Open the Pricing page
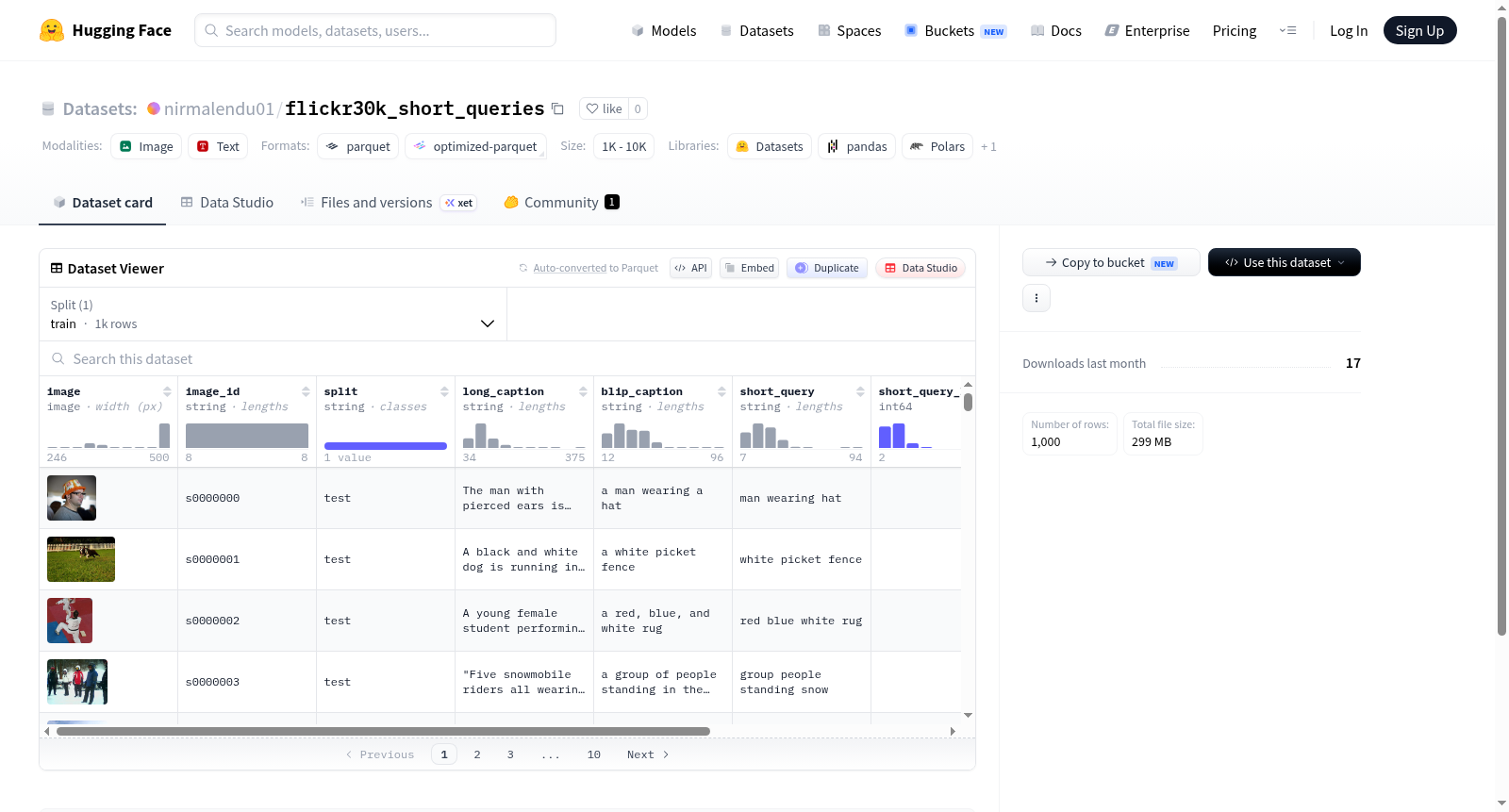The height and width of the screenshot is (812, 1509). click(1235, 30)
